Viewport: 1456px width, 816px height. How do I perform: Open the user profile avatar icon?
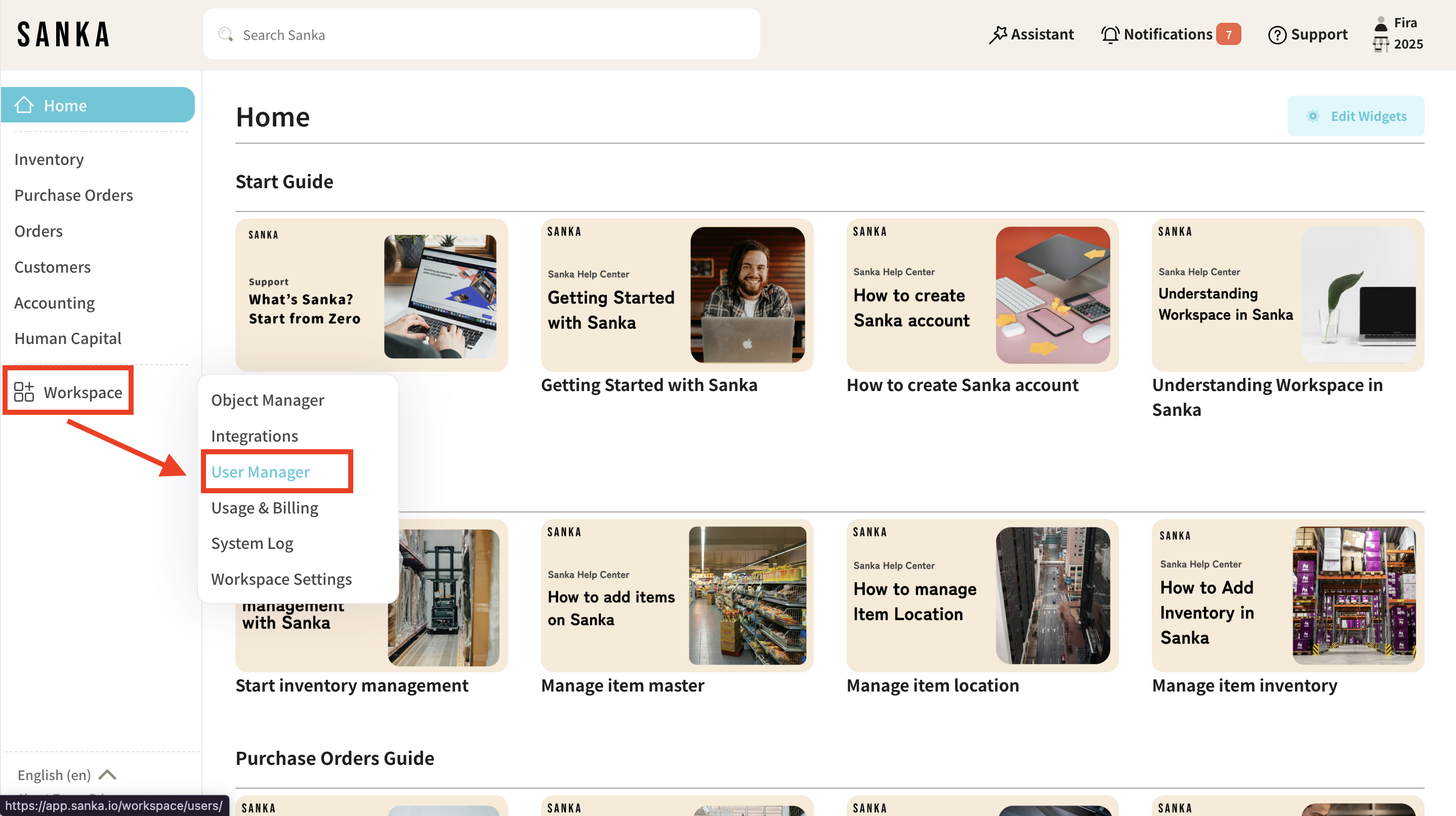click(1381, 23)
